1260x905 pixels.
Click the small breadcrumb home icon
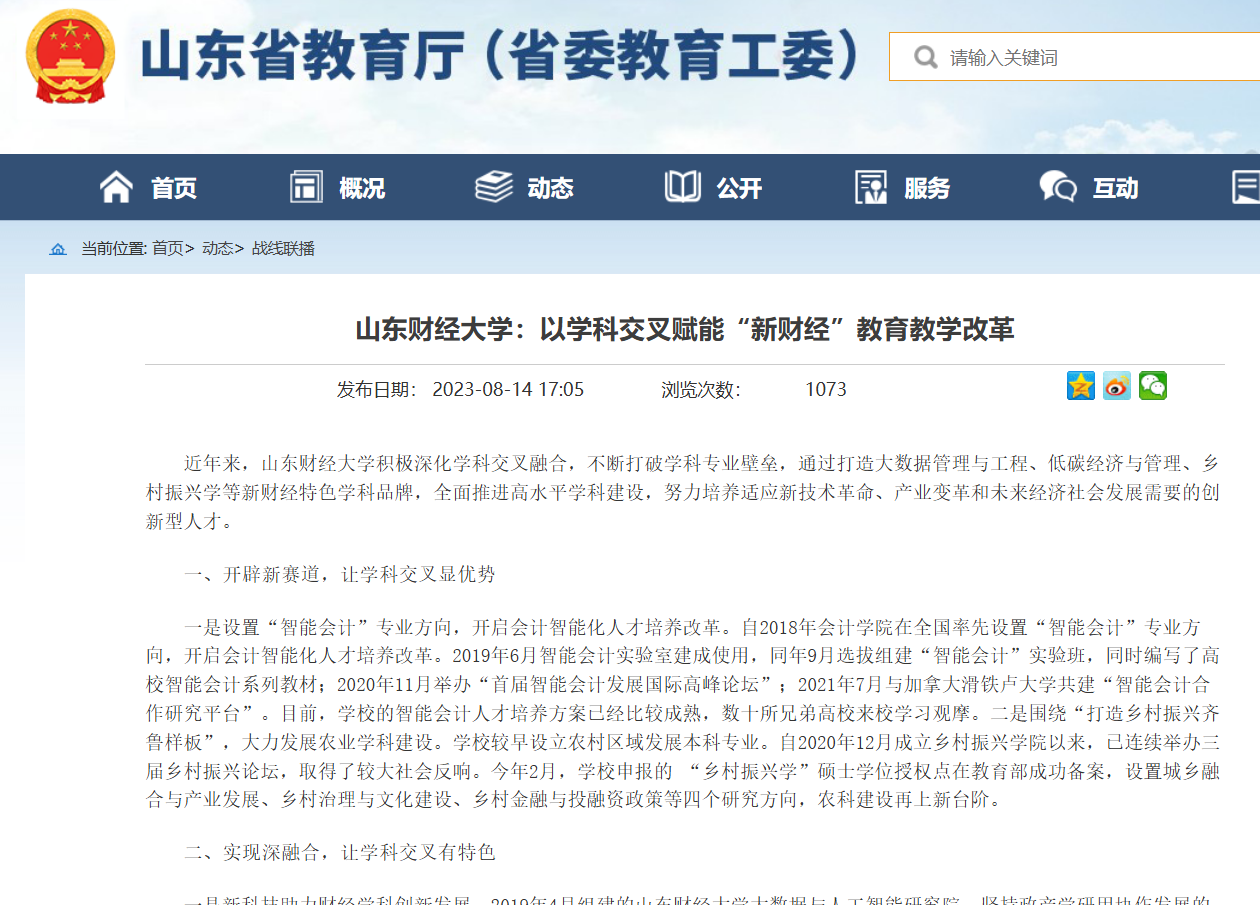click(58, 249)
